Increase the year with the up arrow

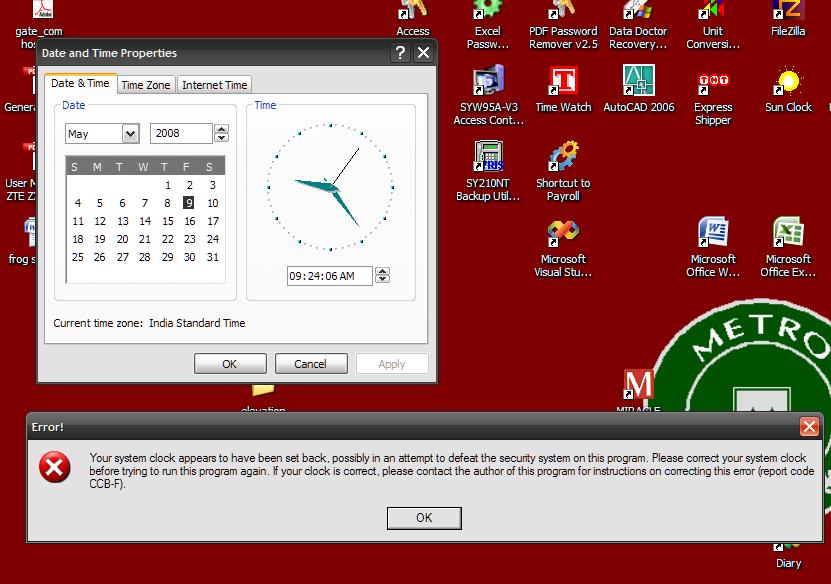tap(222, 129)
